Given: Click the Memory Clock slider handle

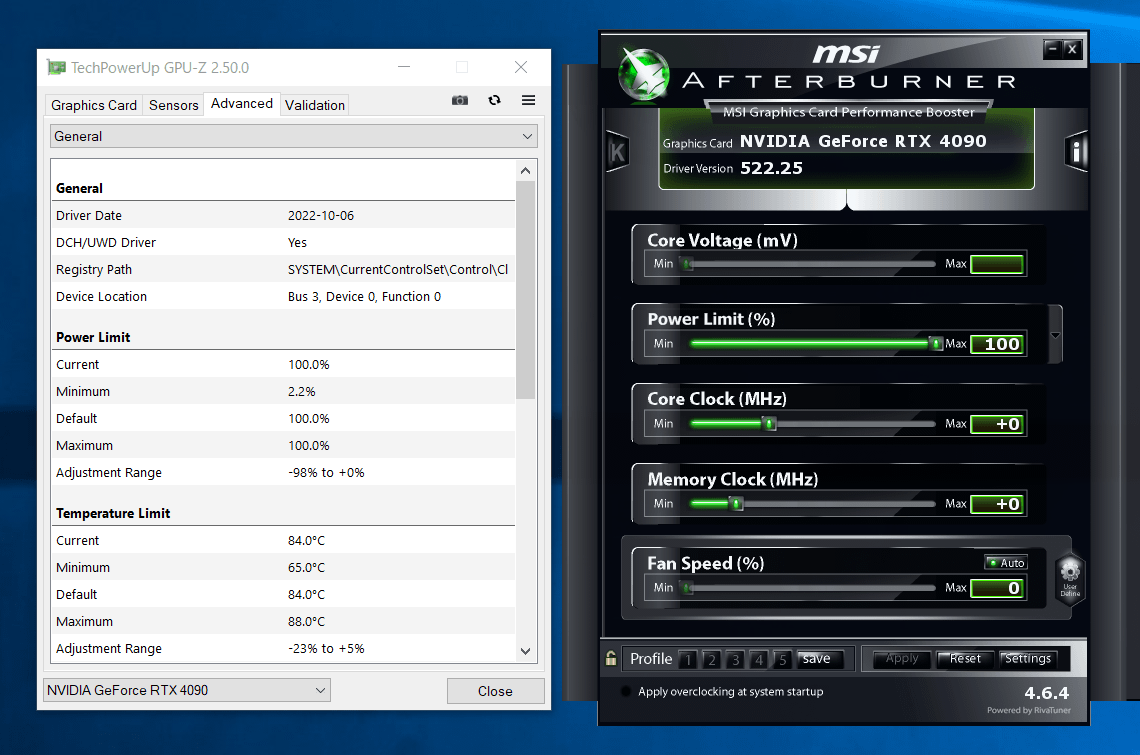Looking at the screenshot, I should [736, 503].
